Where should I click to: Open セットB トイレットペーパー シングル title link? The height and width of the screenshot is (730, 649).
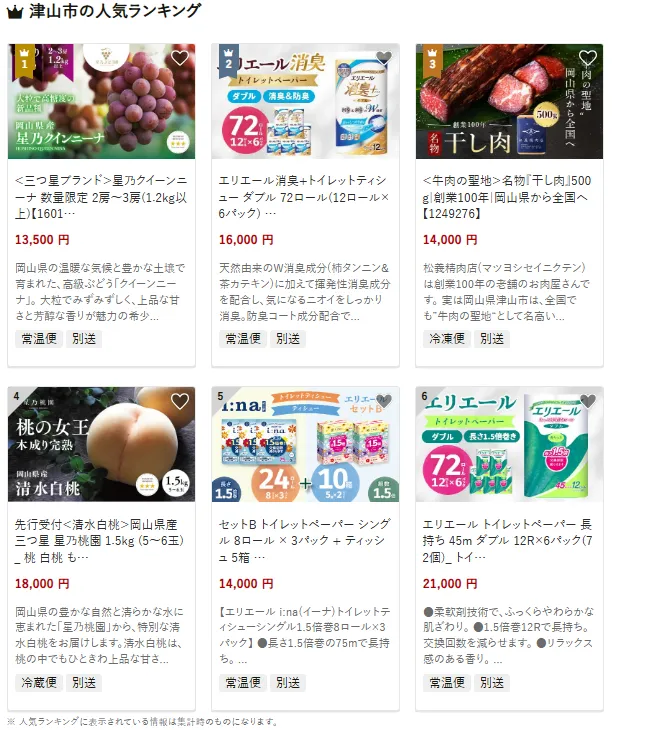tap(304, 541)
